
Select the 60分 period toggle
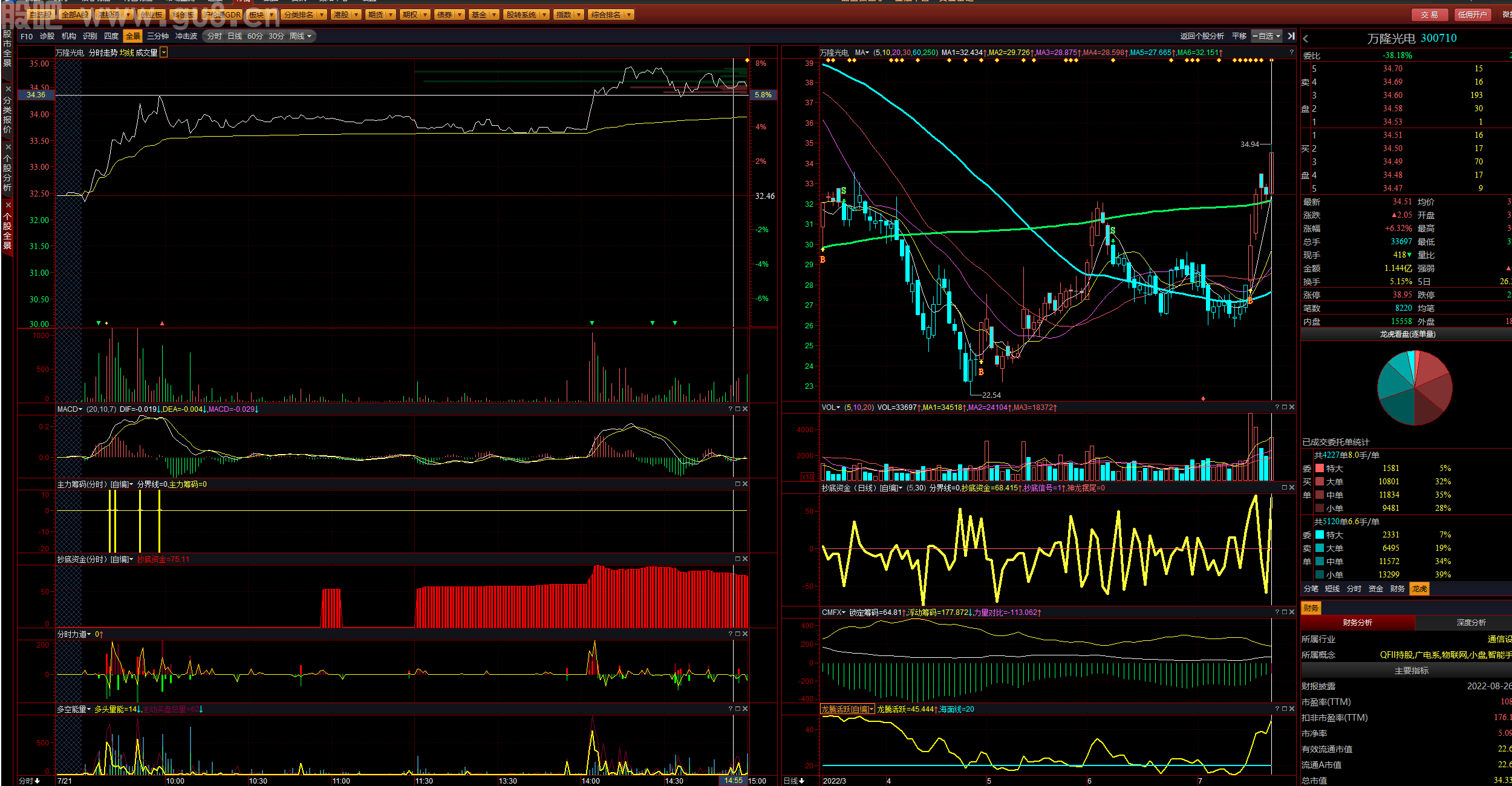pyautogui.click(x=255, y=36)
